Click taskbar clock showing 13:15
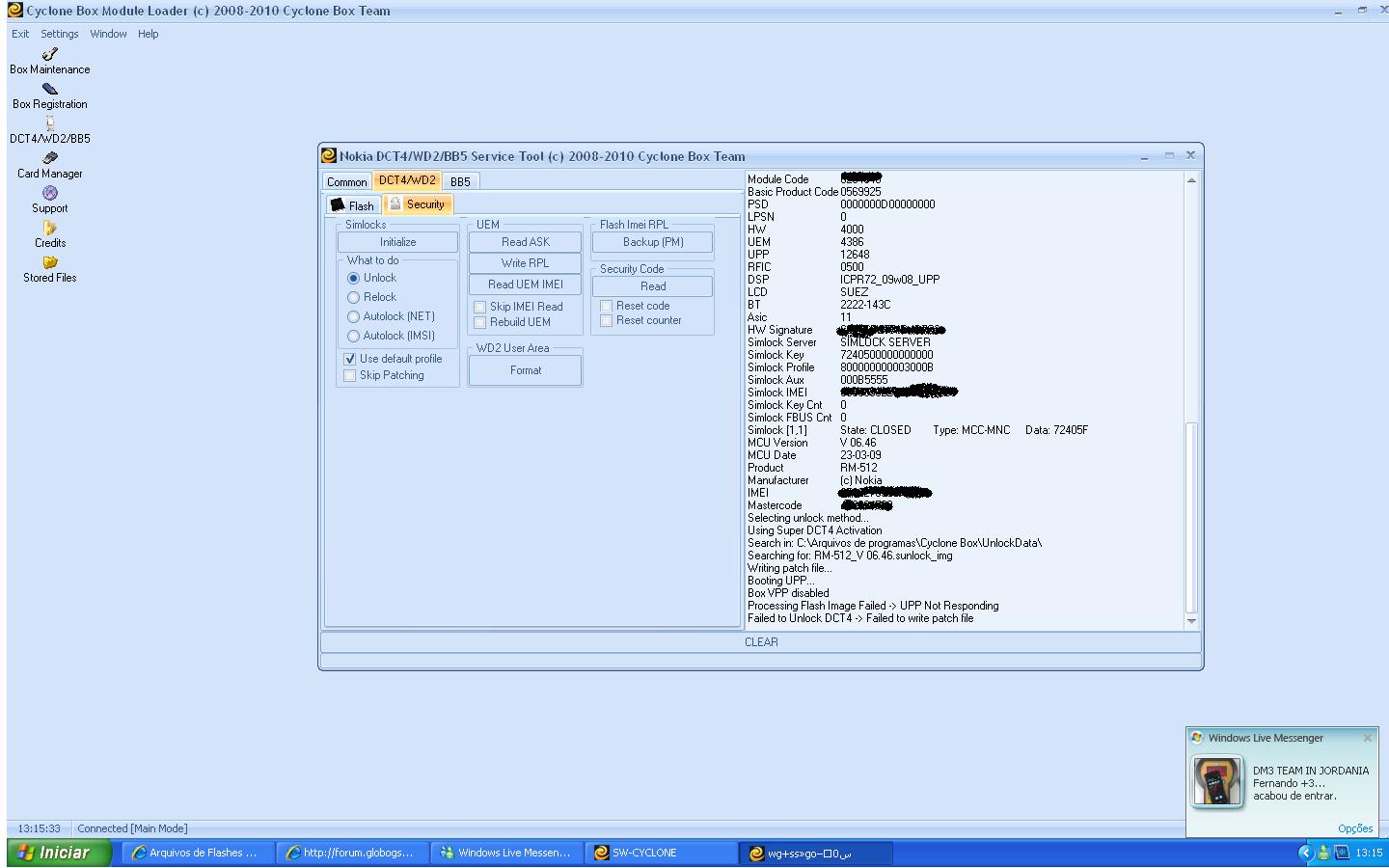 click(x=1369, y=853)
